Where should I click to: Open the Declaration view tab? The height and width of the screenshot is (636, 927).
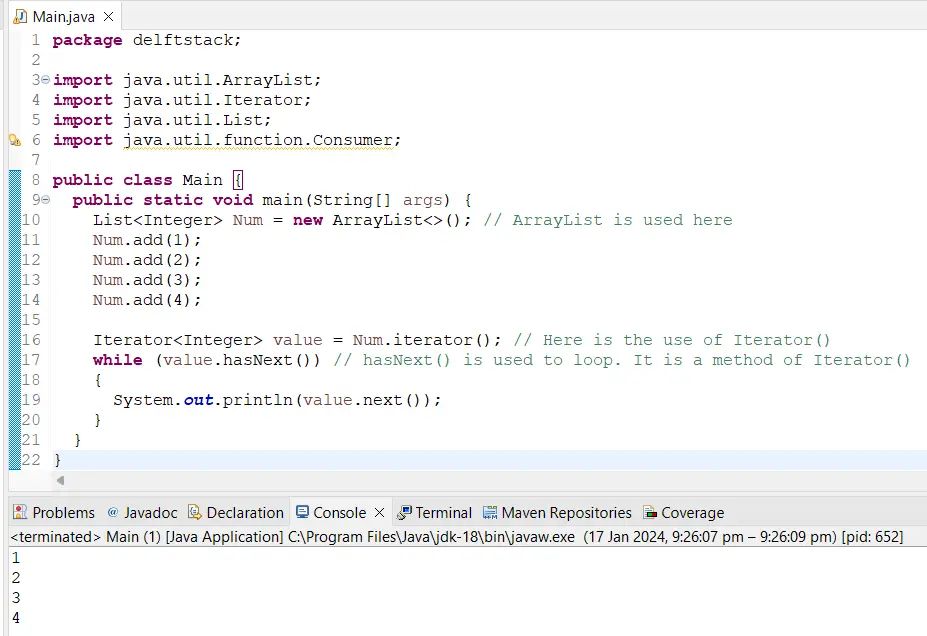[x=236, y=512]
